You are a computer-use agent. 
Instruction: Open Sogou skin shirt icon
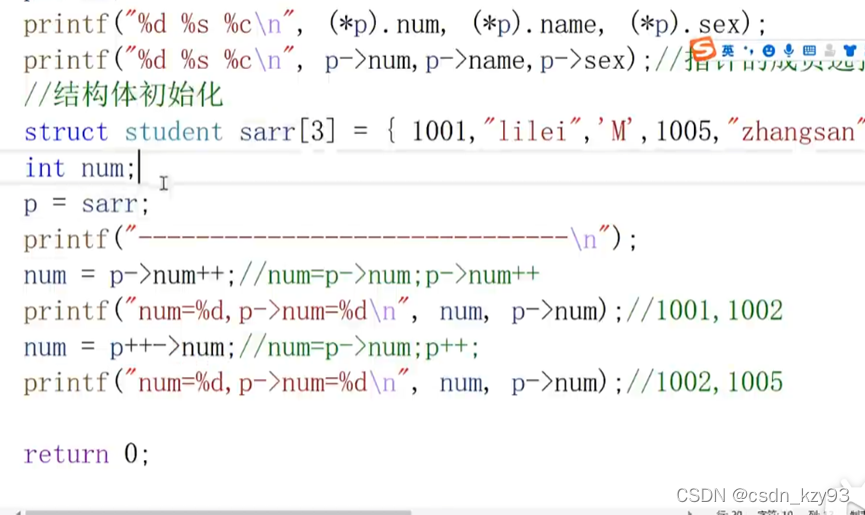850,51
